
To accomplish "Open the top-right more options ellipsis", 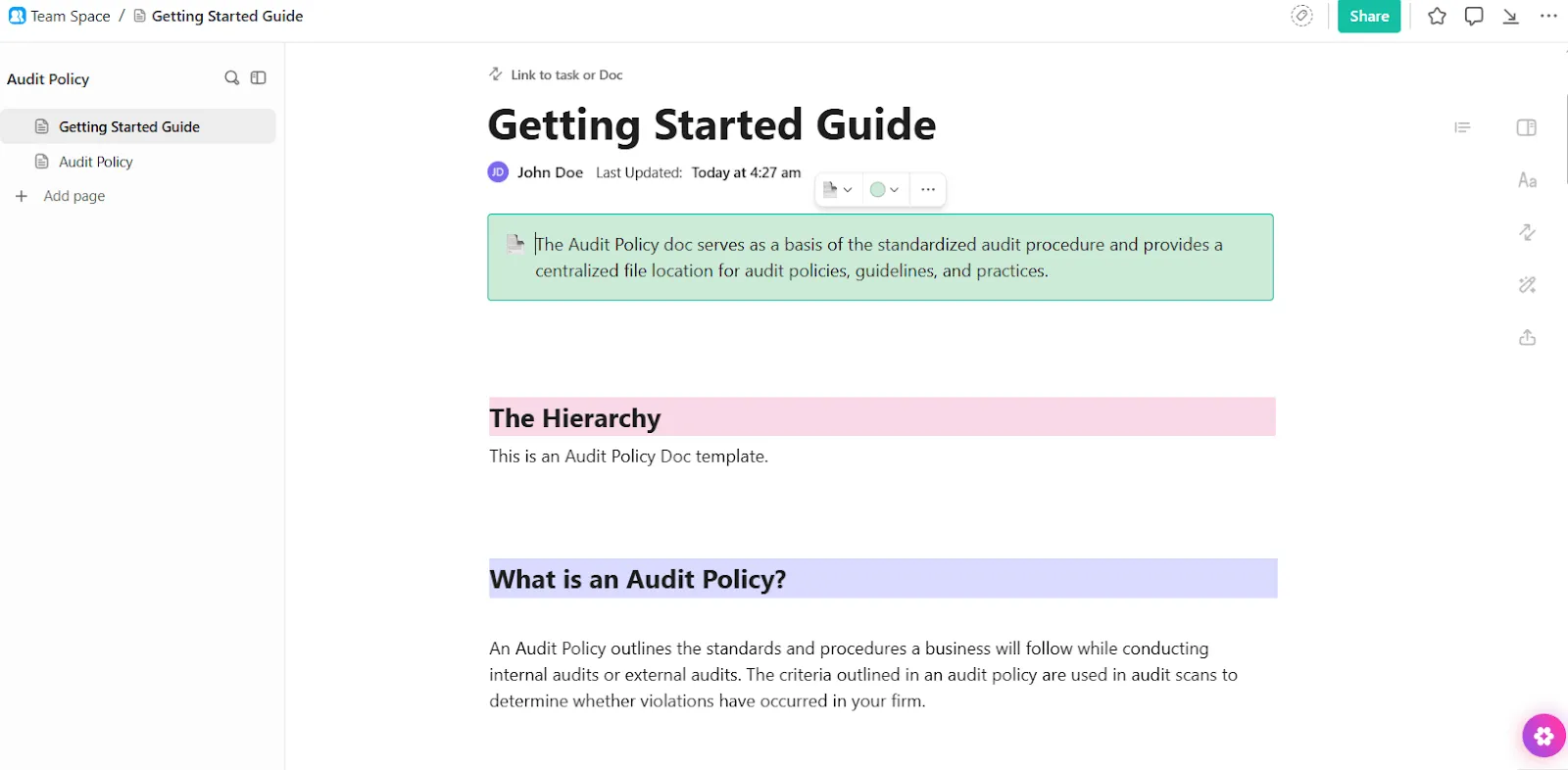I will click(1548, 17).
